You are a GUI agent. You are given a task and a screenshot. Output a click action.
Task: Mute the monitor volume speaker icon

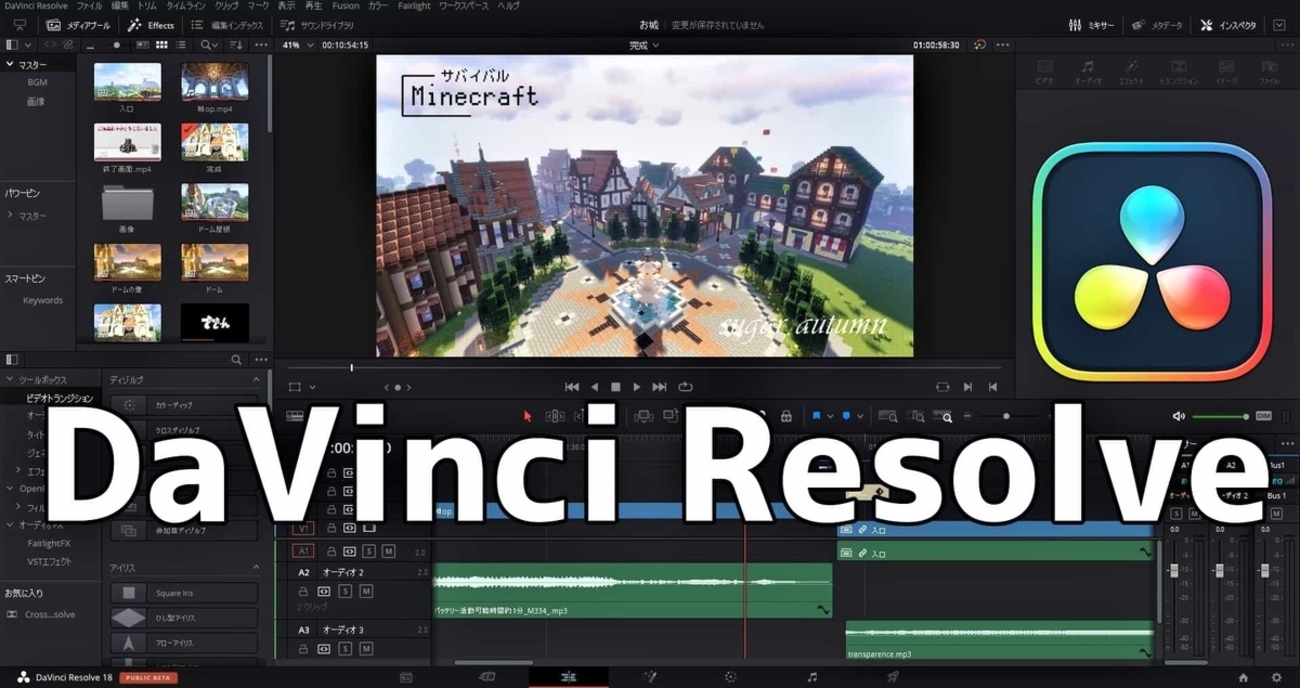coord(1178,416)
